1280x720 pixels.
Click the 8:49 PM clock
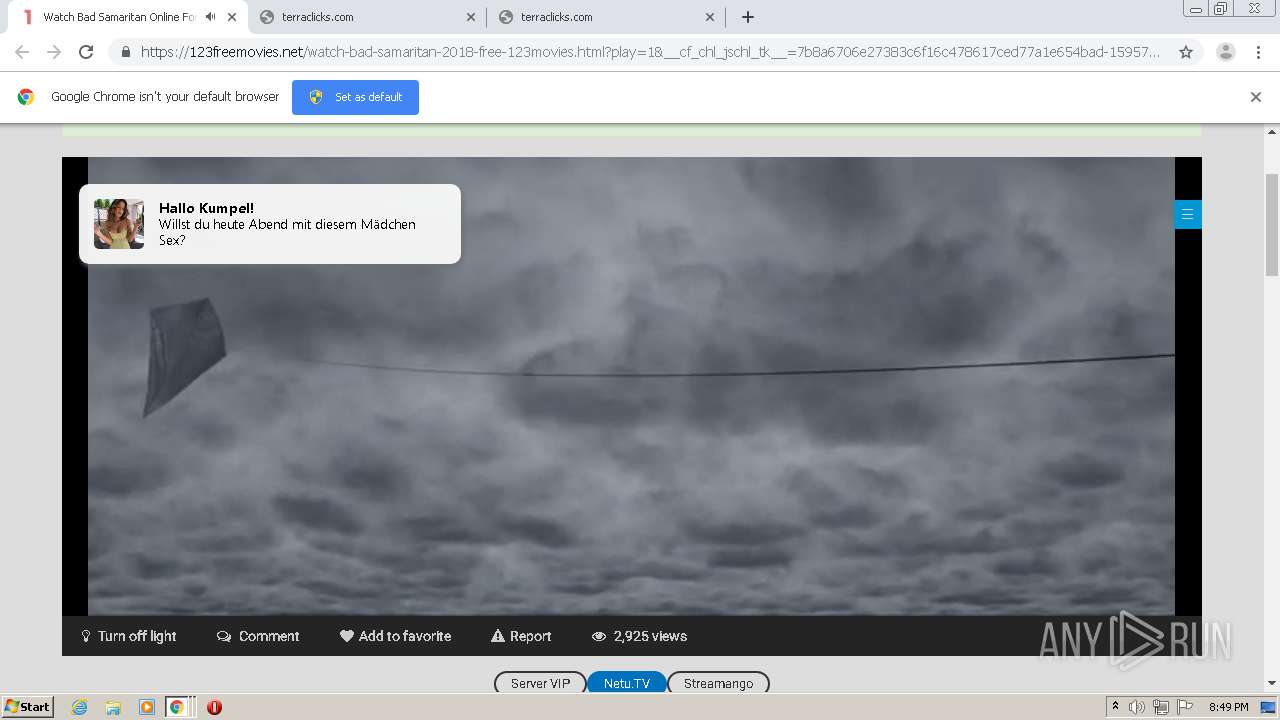(x=1228, y=707)
